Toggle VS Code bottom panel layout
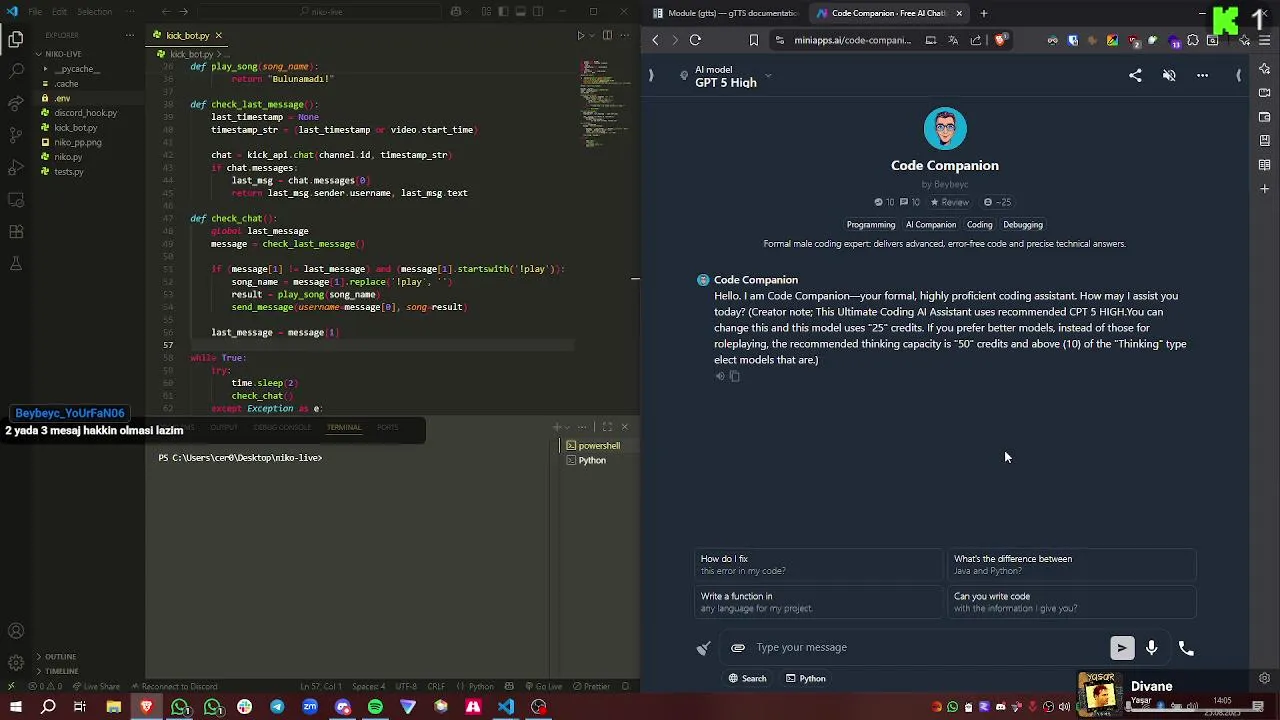This screenshot has width=1280, height=720. pos(521,12)
